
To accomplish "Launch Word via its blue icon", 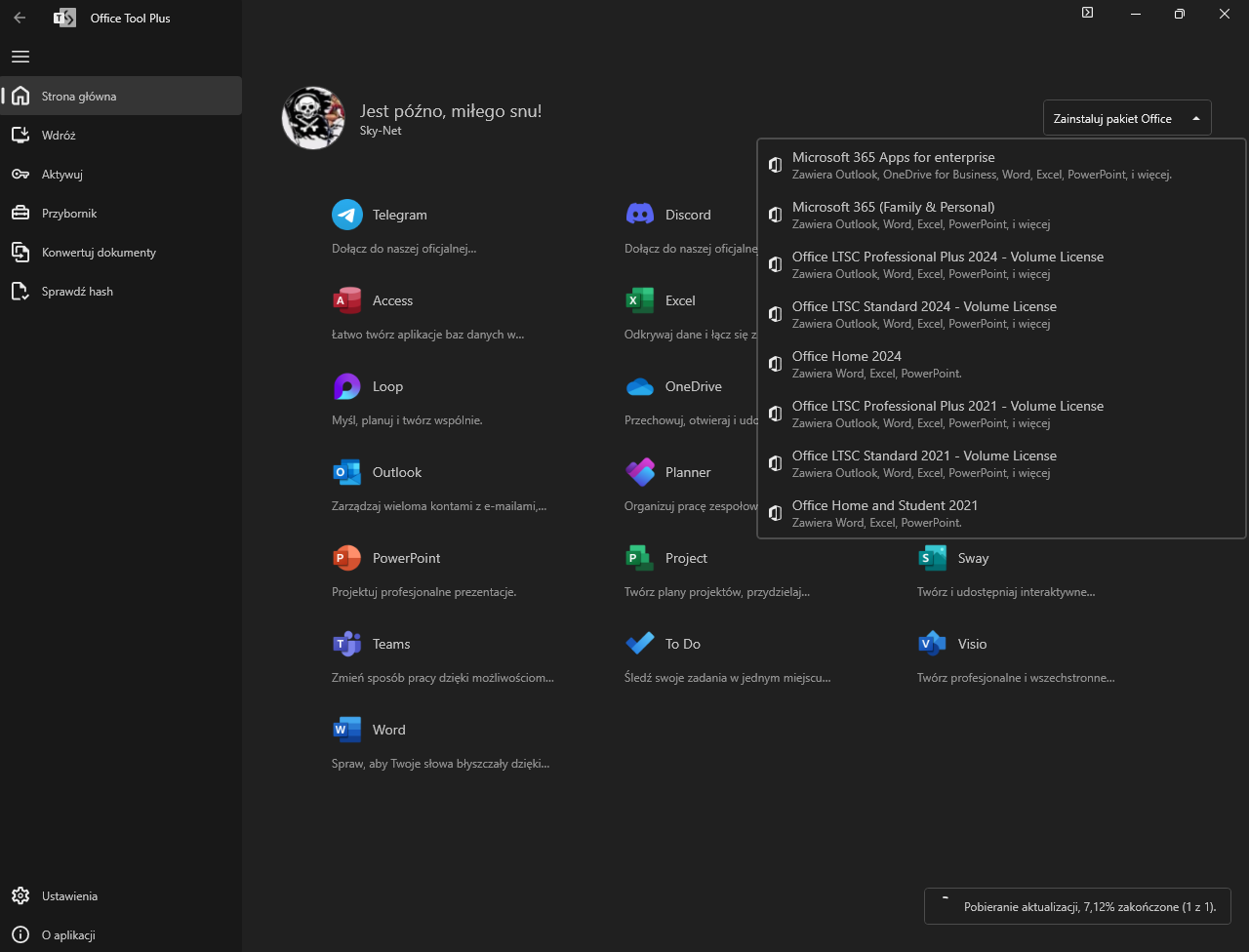I will [x=347, y=730].
